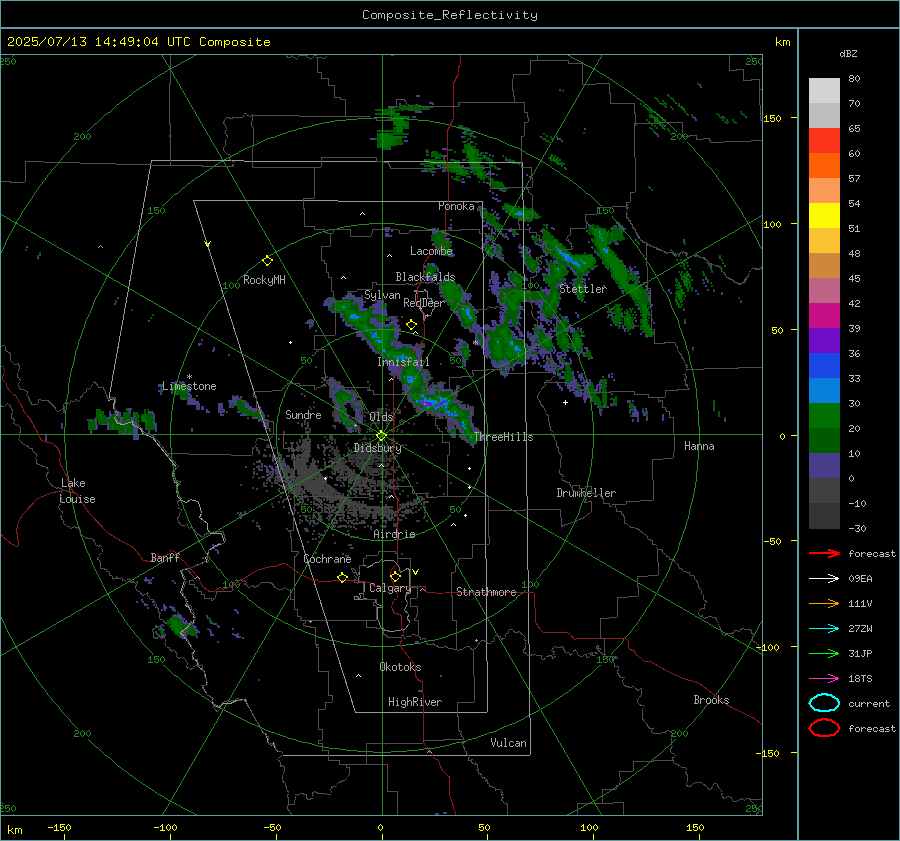
Task: Click the yellow diamond marker above Calgary
Action: pos(395,576)
